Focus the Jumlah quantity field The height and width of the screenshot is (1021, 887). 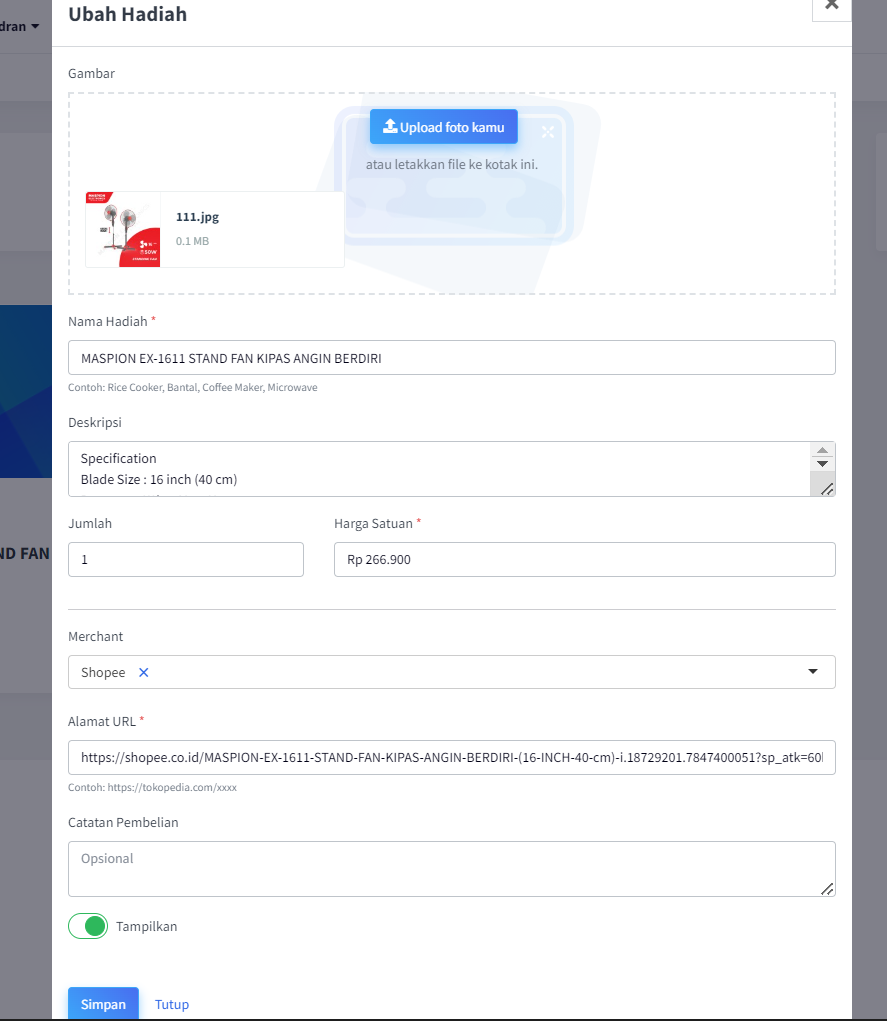click(x=186, y=559)
